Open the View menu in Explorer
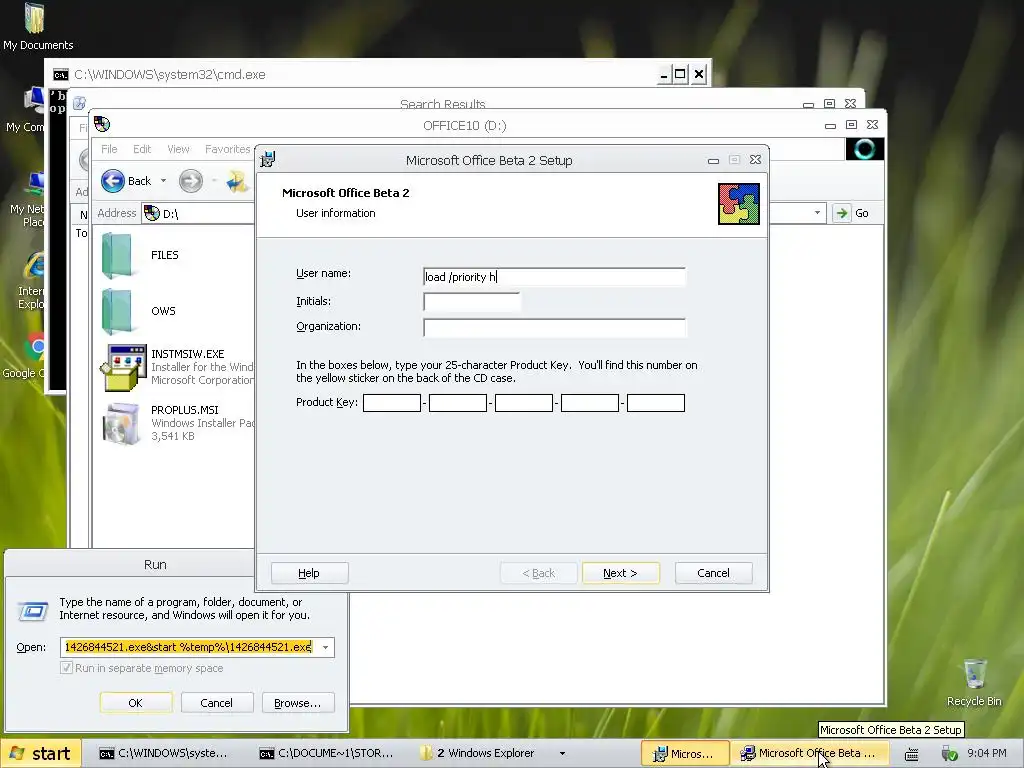The image size is (1024, 768). point(178,149)
